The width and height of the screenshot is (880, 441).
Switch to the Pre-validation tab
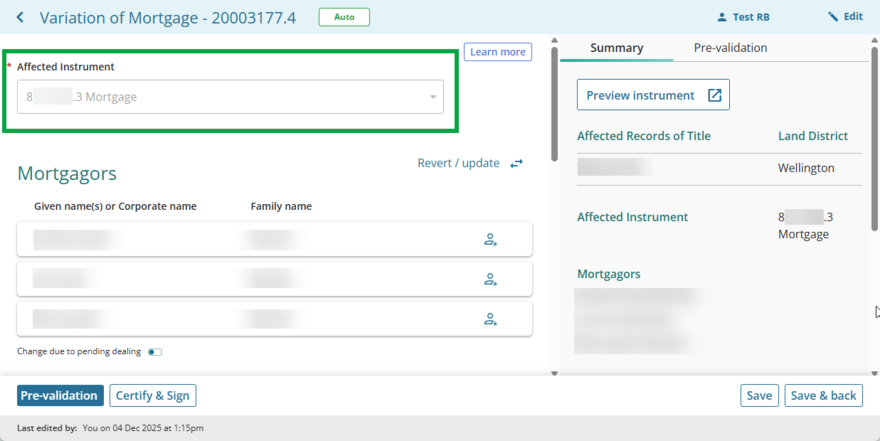tap(730, 48)
